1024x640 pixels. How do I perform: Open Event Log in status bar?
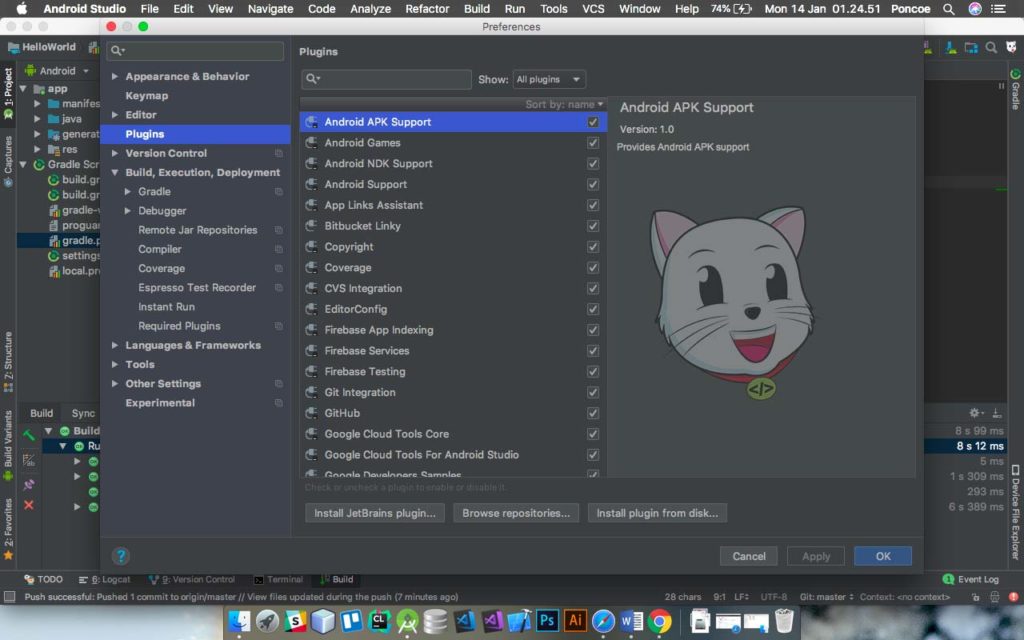(970, 579)
